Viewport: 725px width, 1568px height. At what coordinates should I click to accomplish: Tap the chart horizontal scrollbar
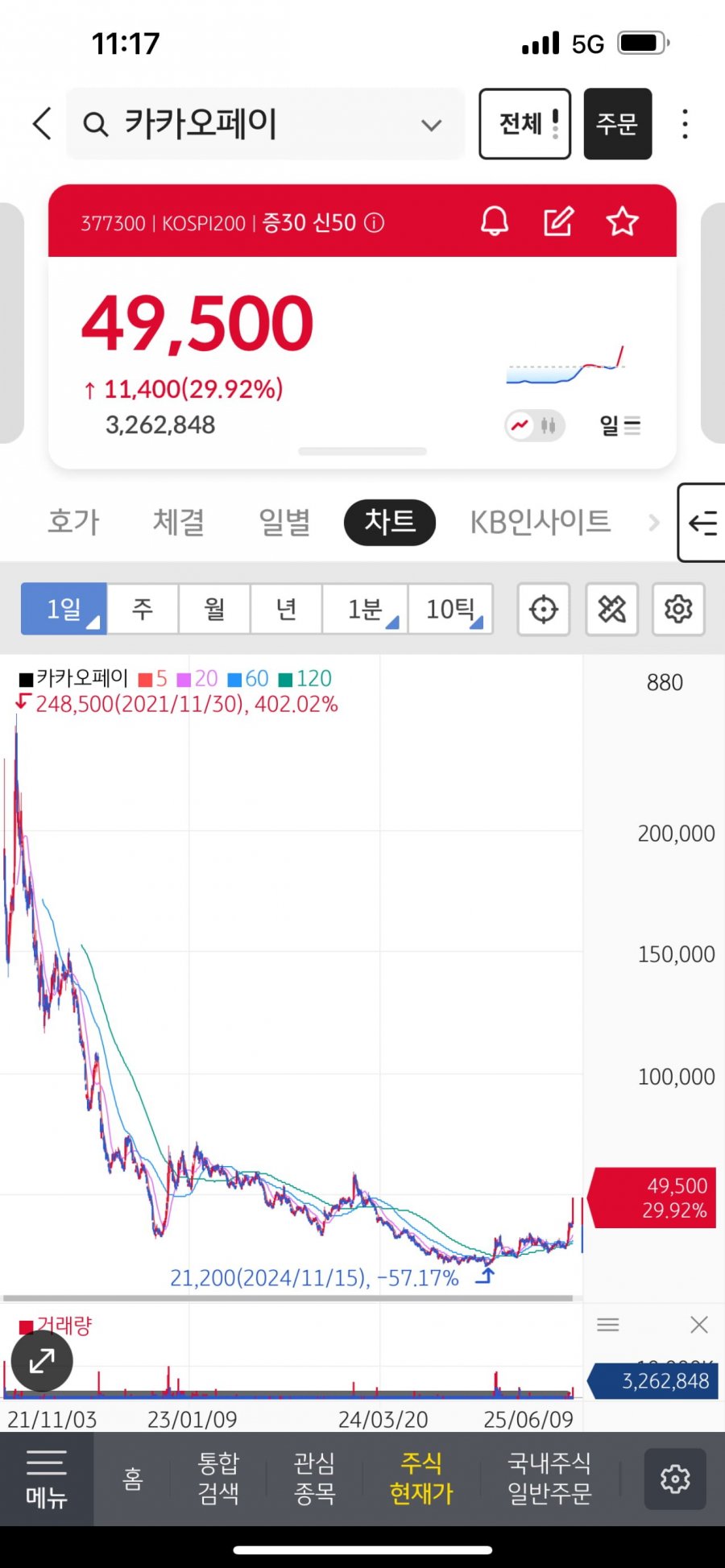(x=288, y=1298)
